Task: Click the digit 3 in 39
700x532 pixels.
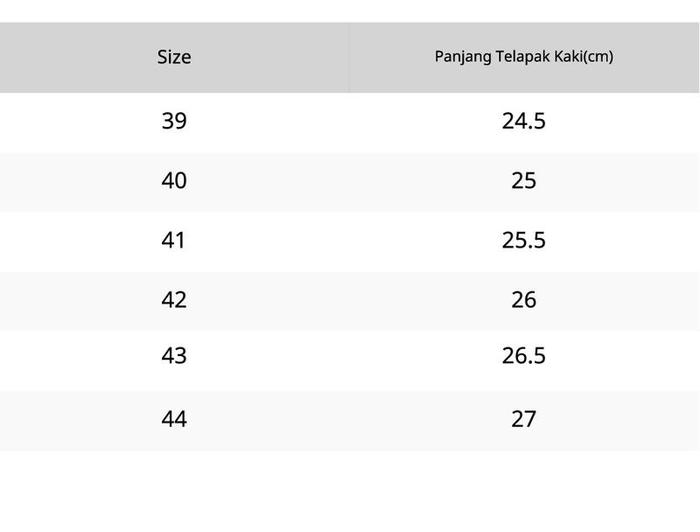Action: (x=167, y=121)
